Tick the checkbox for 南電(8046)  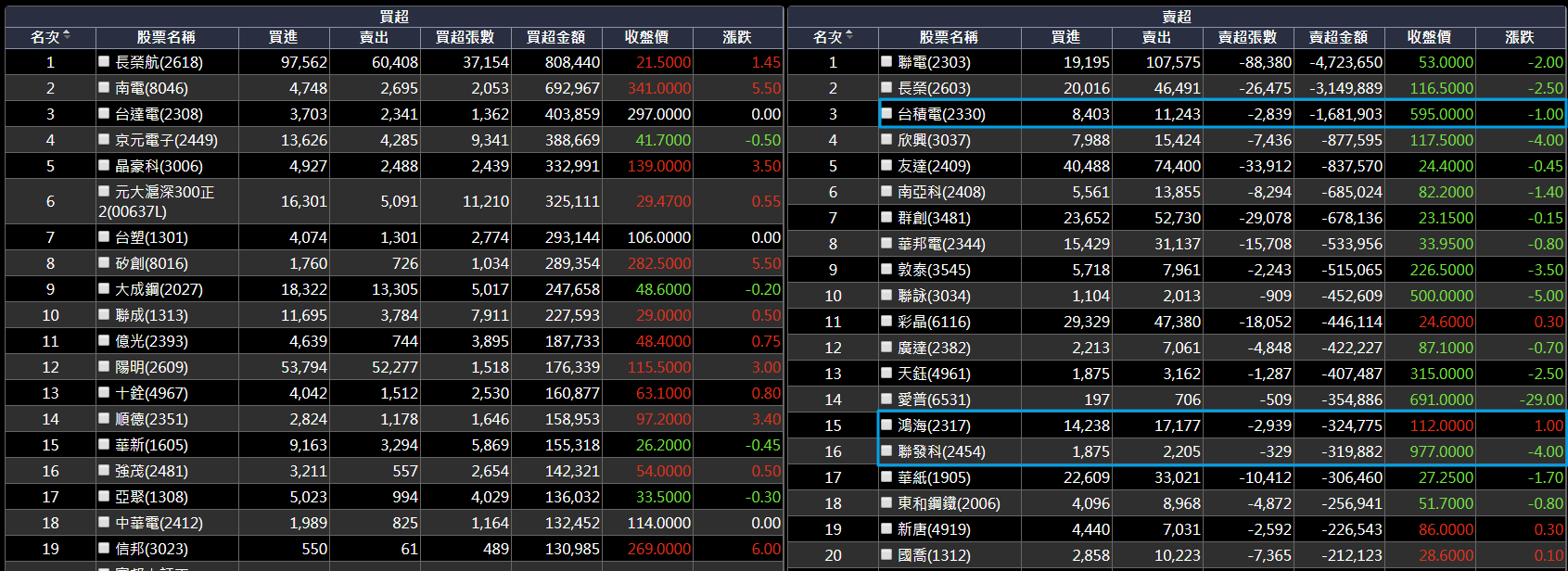104,88
